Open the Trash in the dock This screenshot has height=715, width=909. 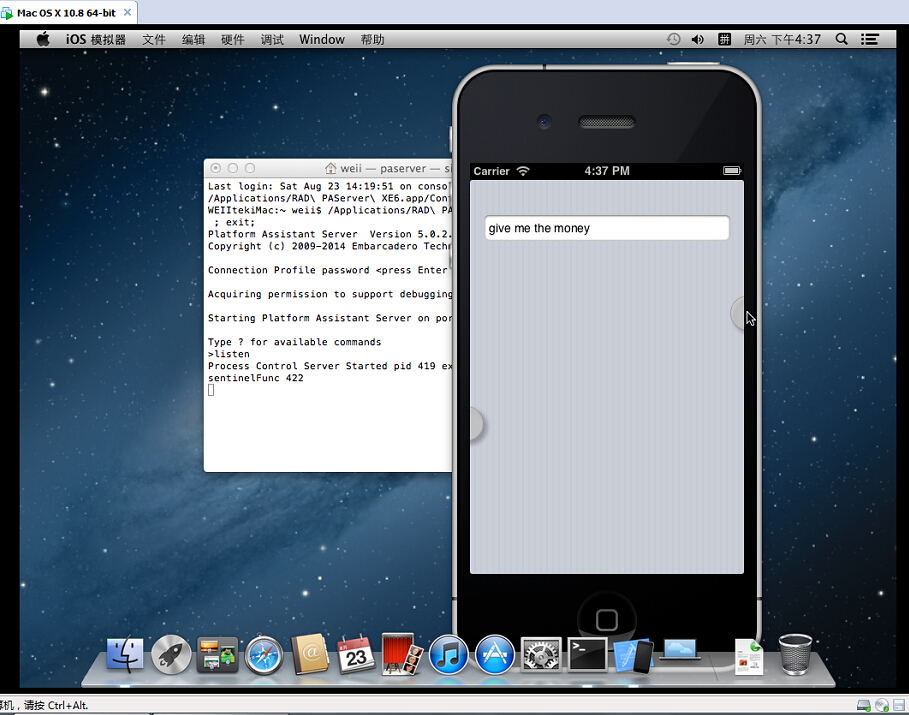tap(795, 655)
